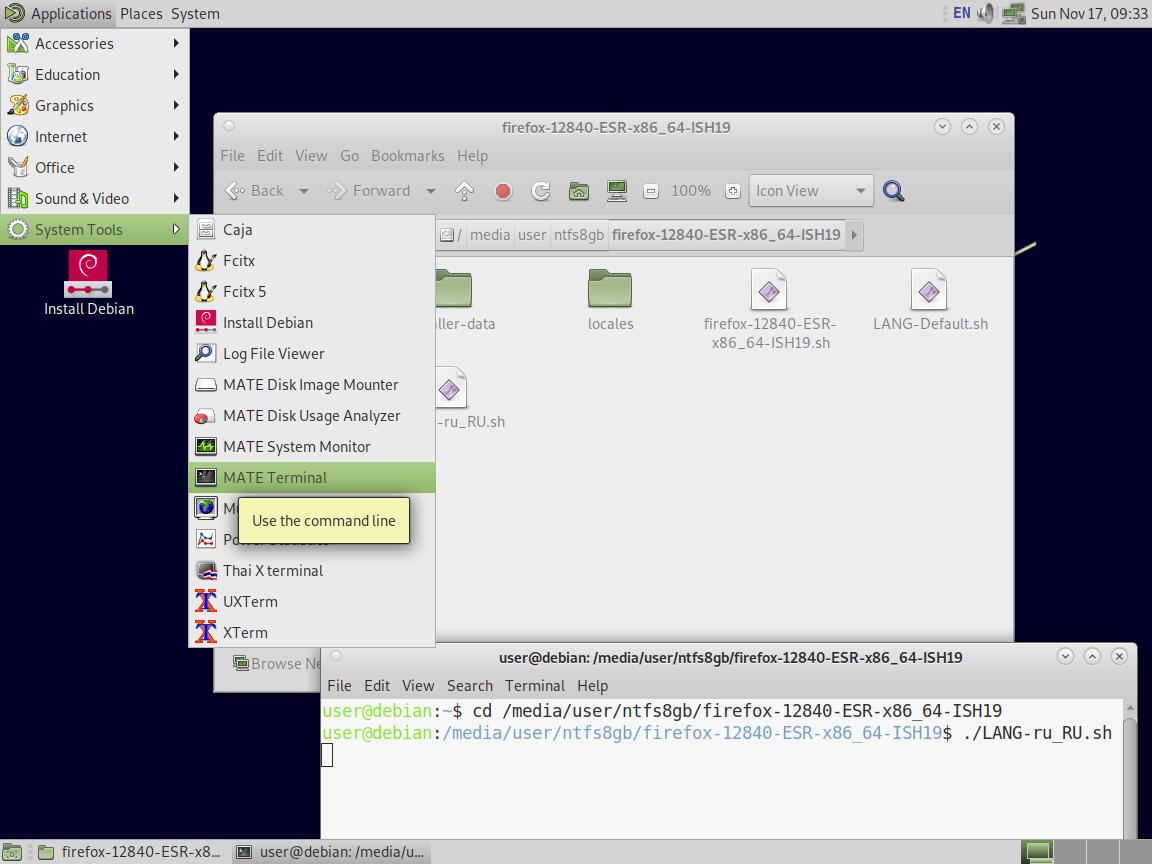Click the EN keyboard layout indicator
This screenshot has width=1152, height=864.
[962, 13]
